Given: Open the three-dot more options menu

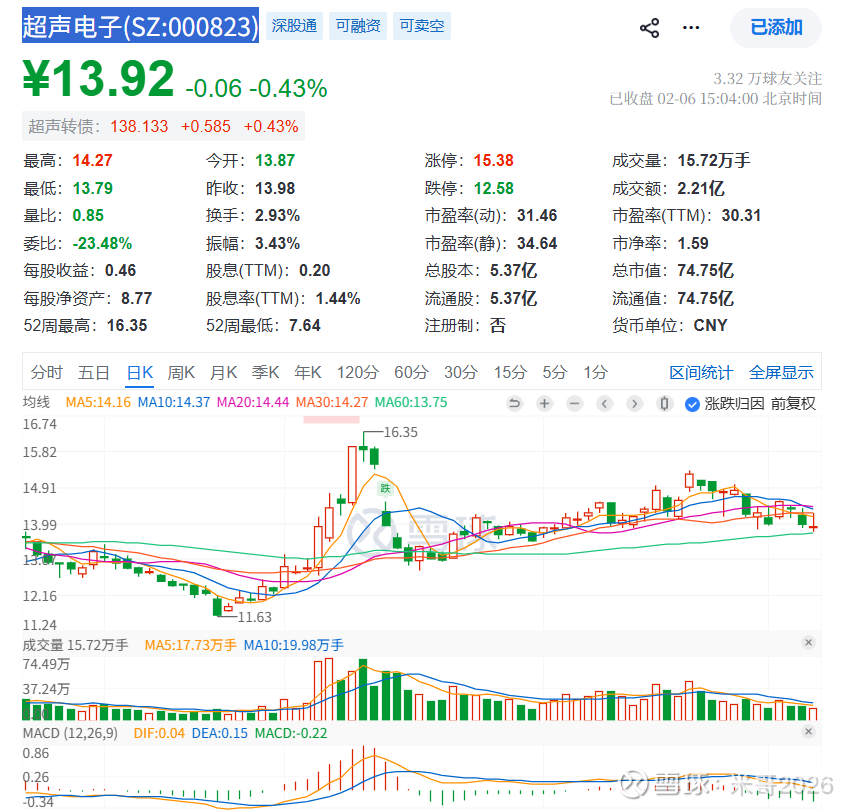Looking at the screenshot, I should point(691,27).
